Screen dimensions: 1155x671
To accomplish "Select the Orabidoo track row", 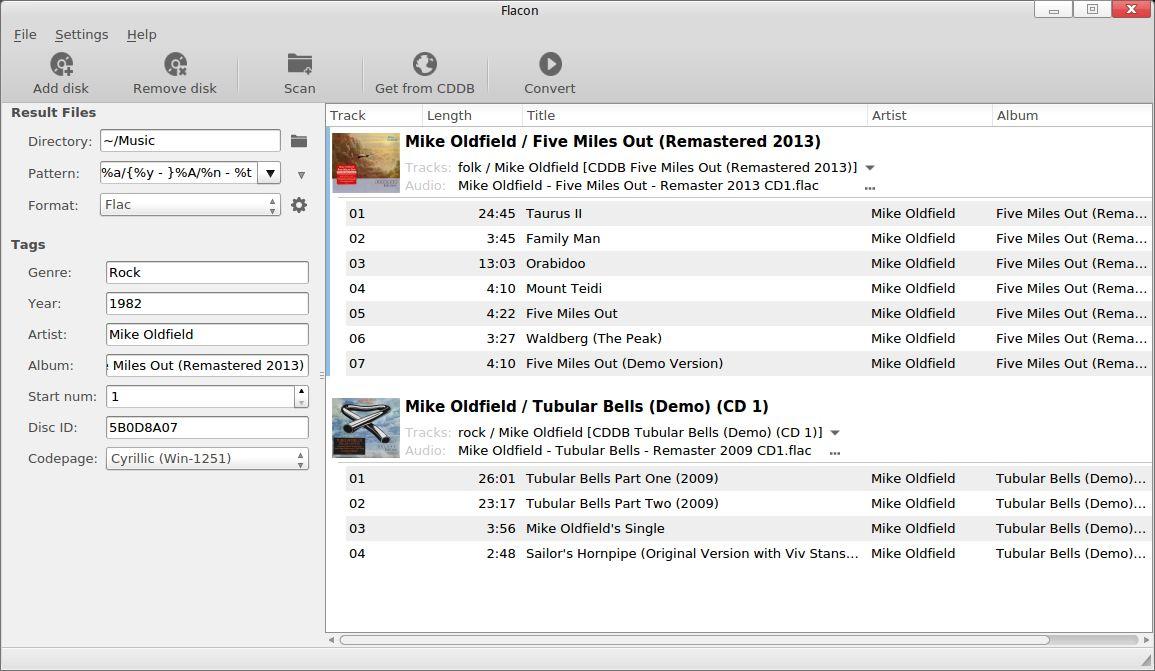I will click(690, 264).
